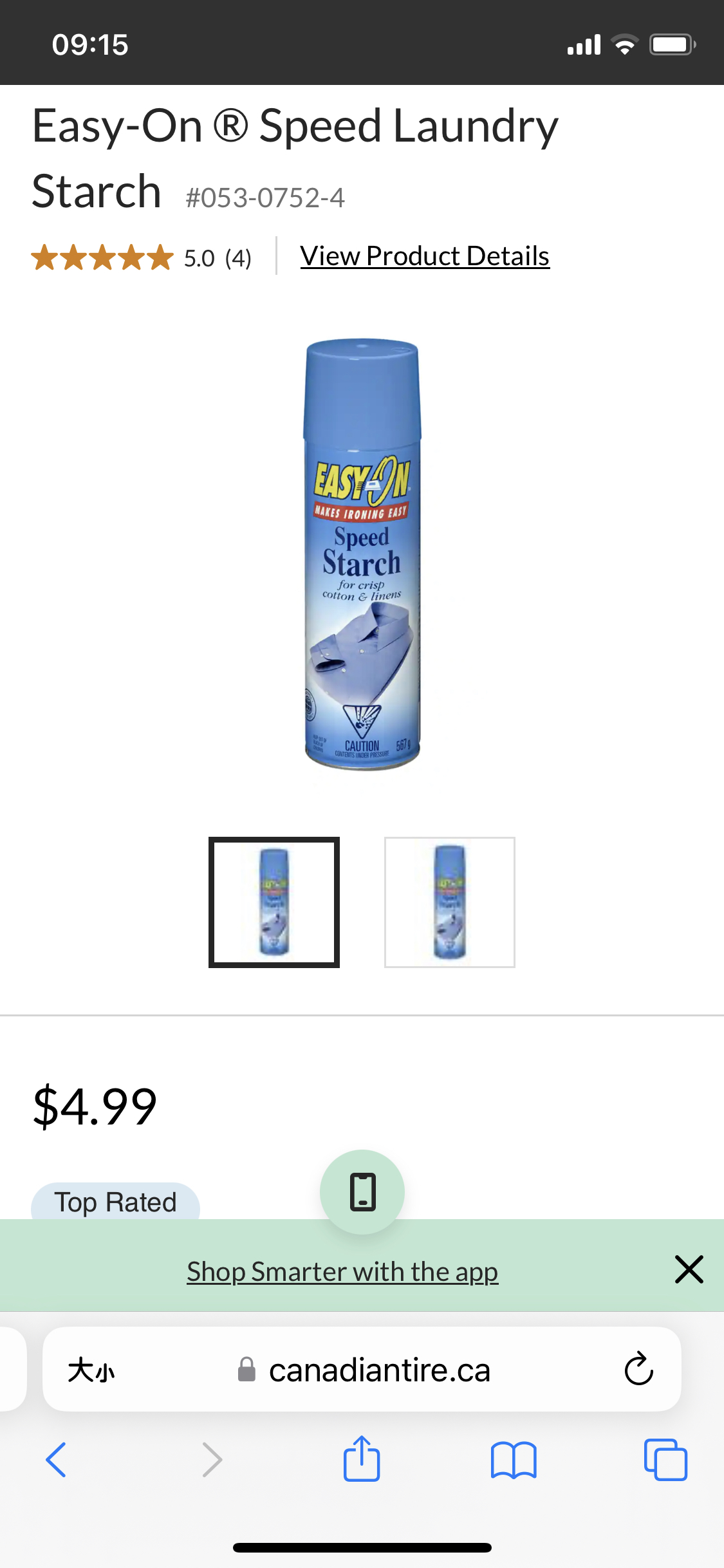Tap the lock icon beside the URL
This screenshot has width=724, height=1568.
[x=246, y=1369]
